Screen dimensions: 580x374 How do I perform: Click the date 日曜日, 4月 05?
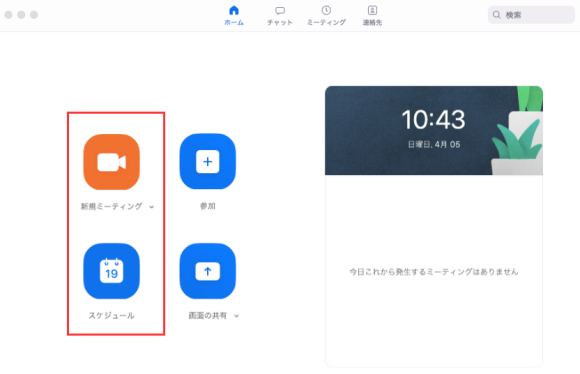(x=434, y=144)
